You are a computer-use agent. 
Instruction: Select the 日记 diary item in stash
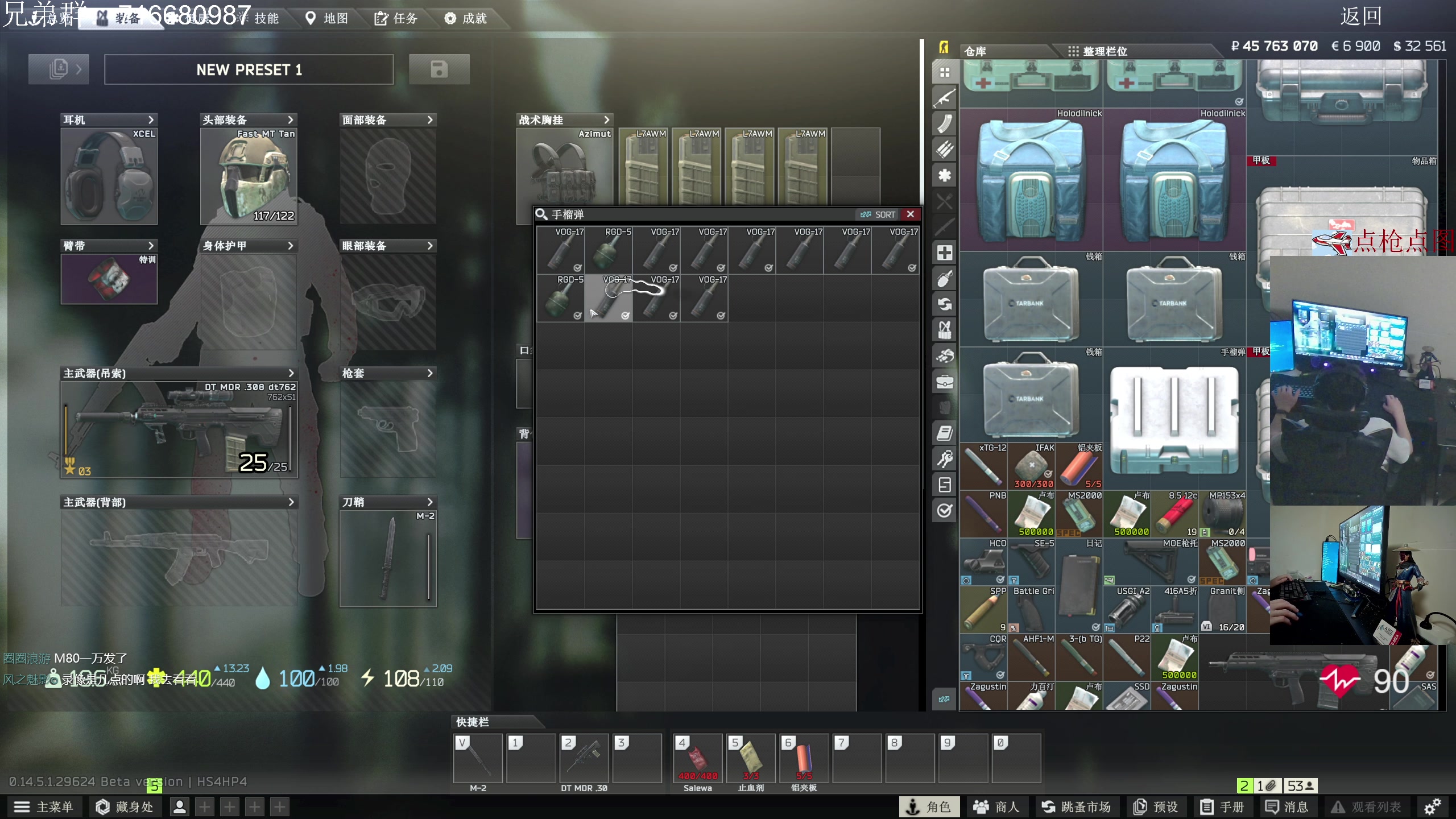tap(1079, 586)
